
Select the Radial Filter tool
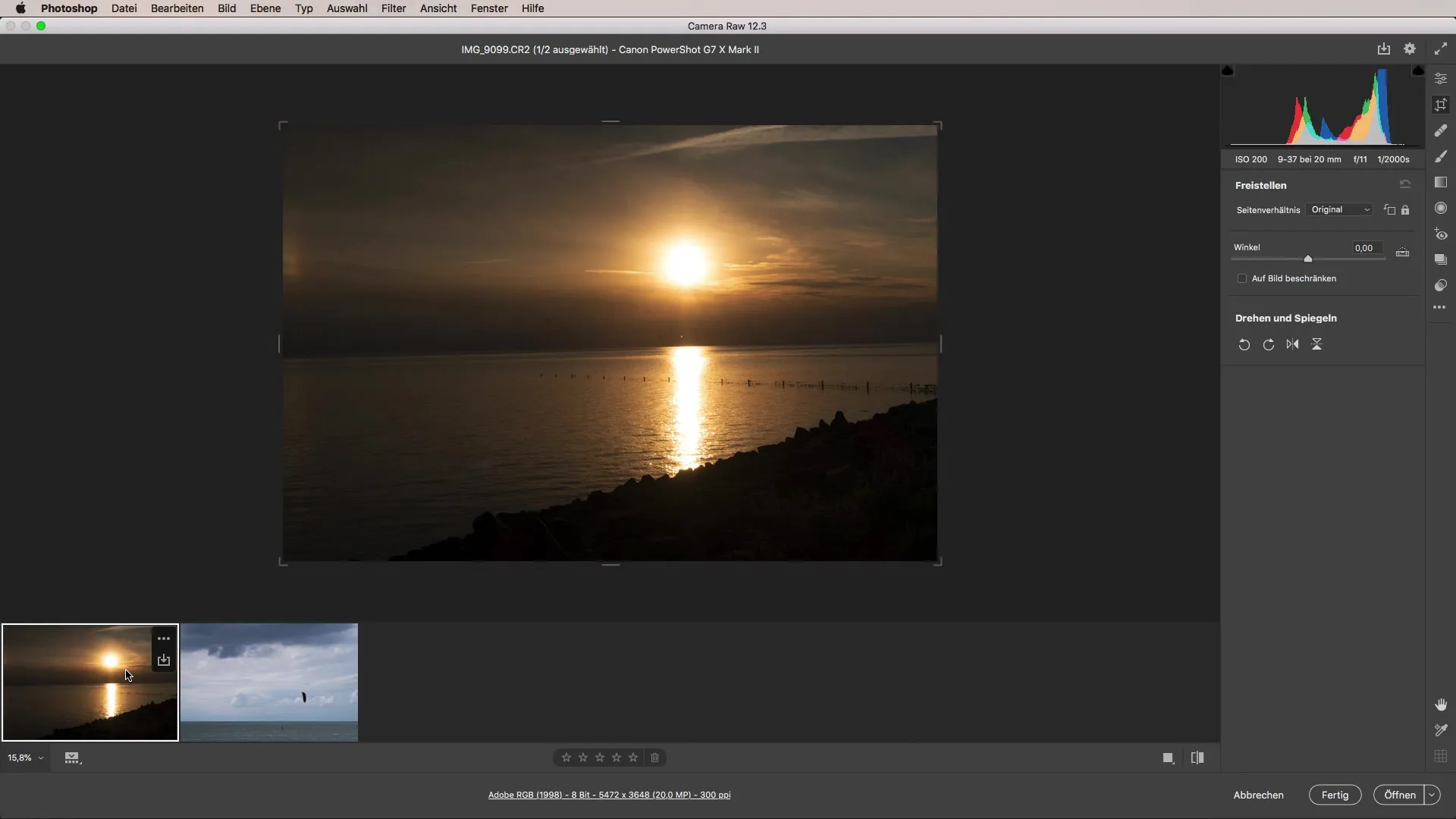[x=1441, y=208]
